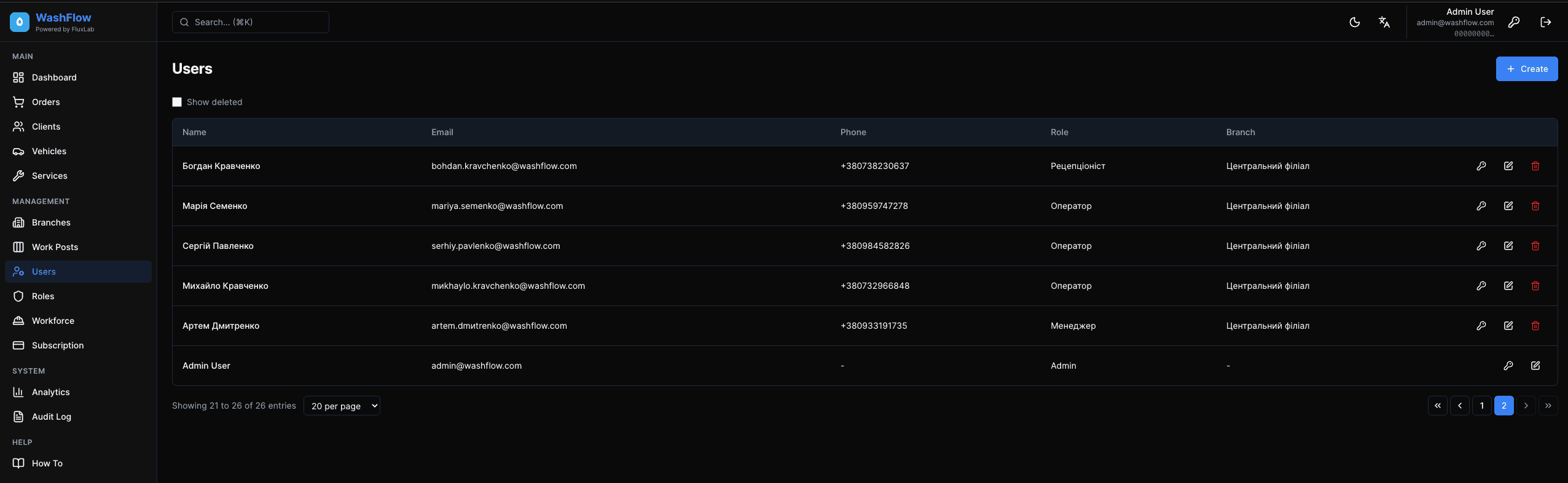
Task: Select page 1 in pagination
Action: click(1481, 406)
